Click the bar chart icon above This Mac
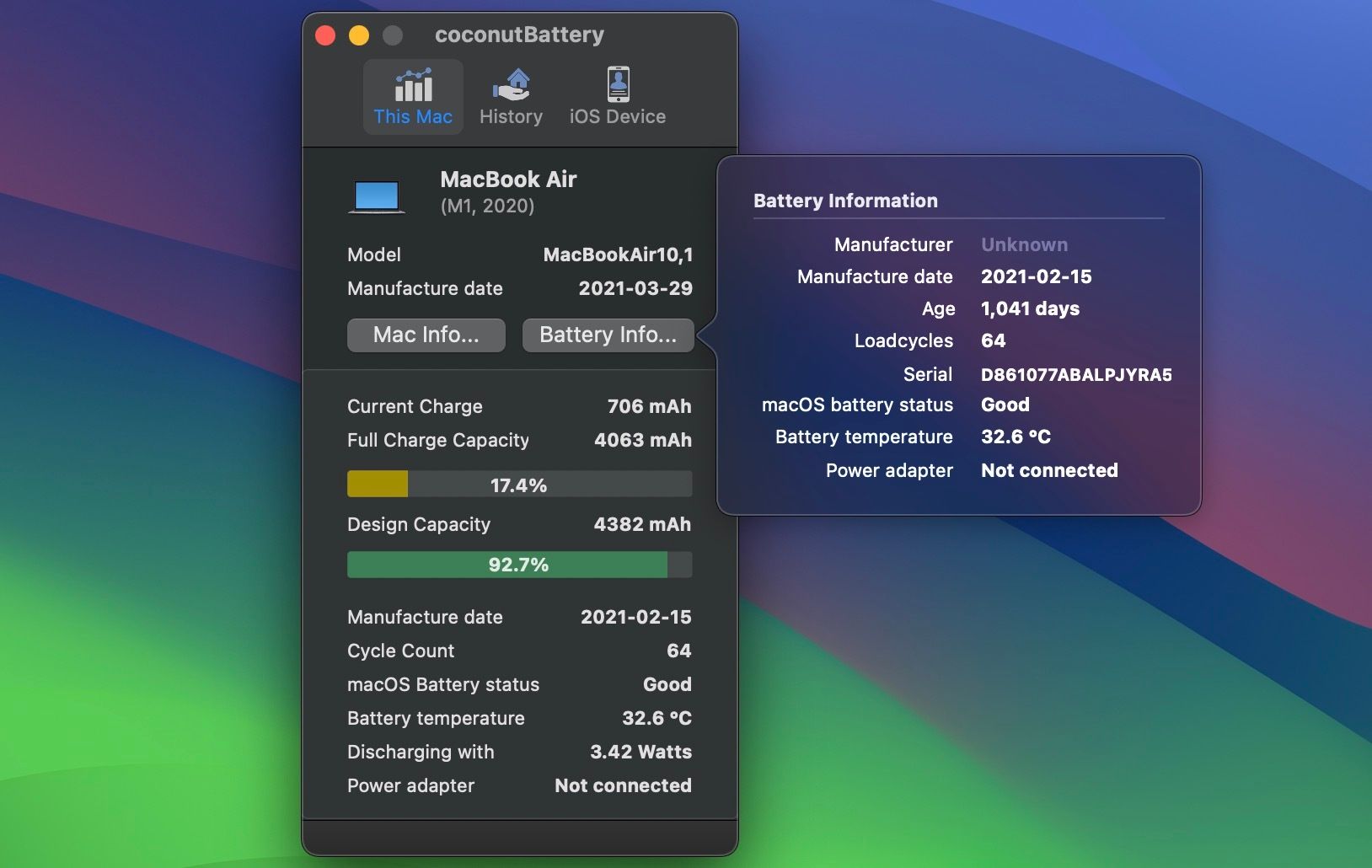1372x868 pixels. tap(412, 84)
